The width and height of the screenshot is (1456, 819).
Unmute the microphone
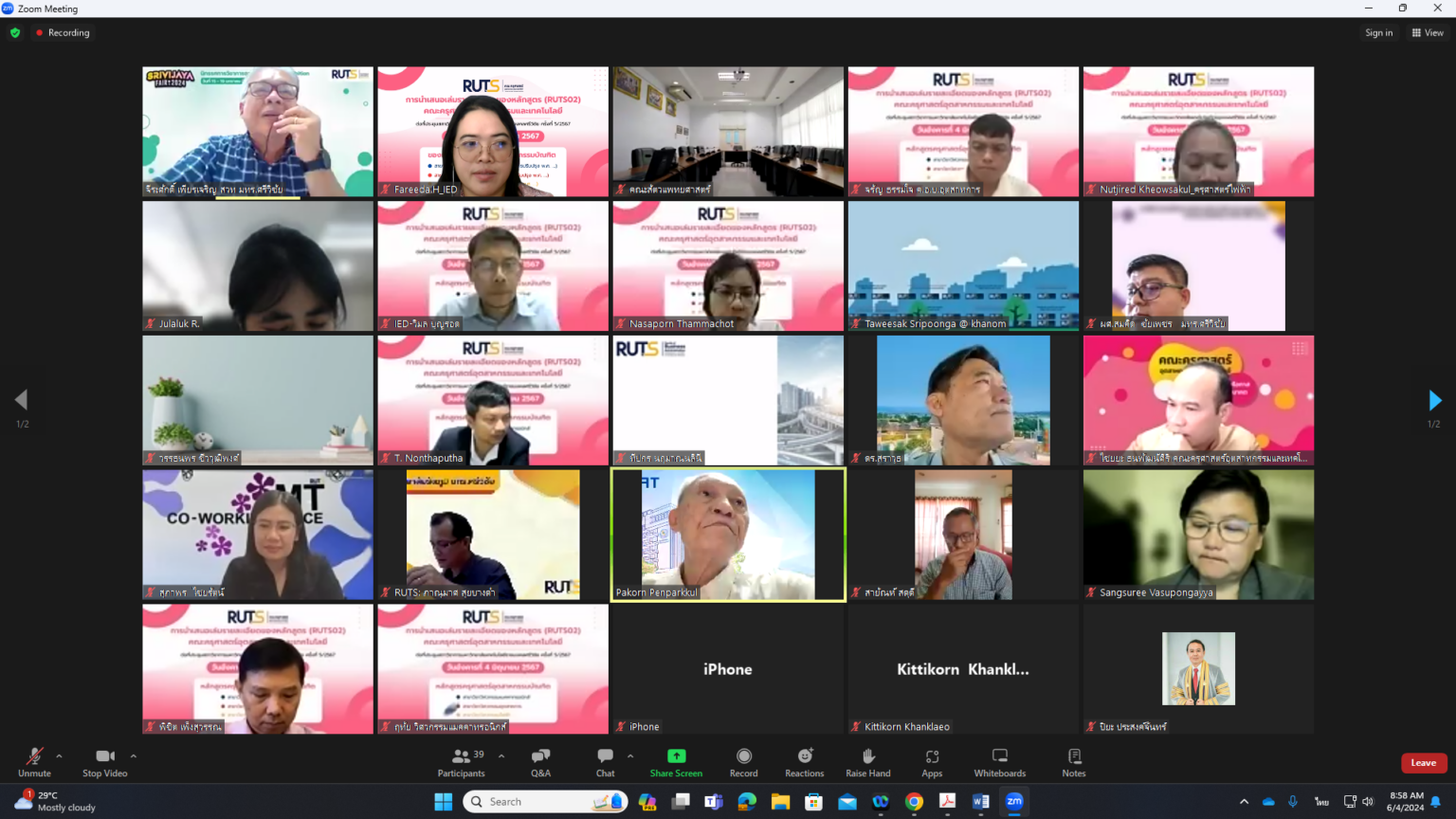[x=34, y=761]
